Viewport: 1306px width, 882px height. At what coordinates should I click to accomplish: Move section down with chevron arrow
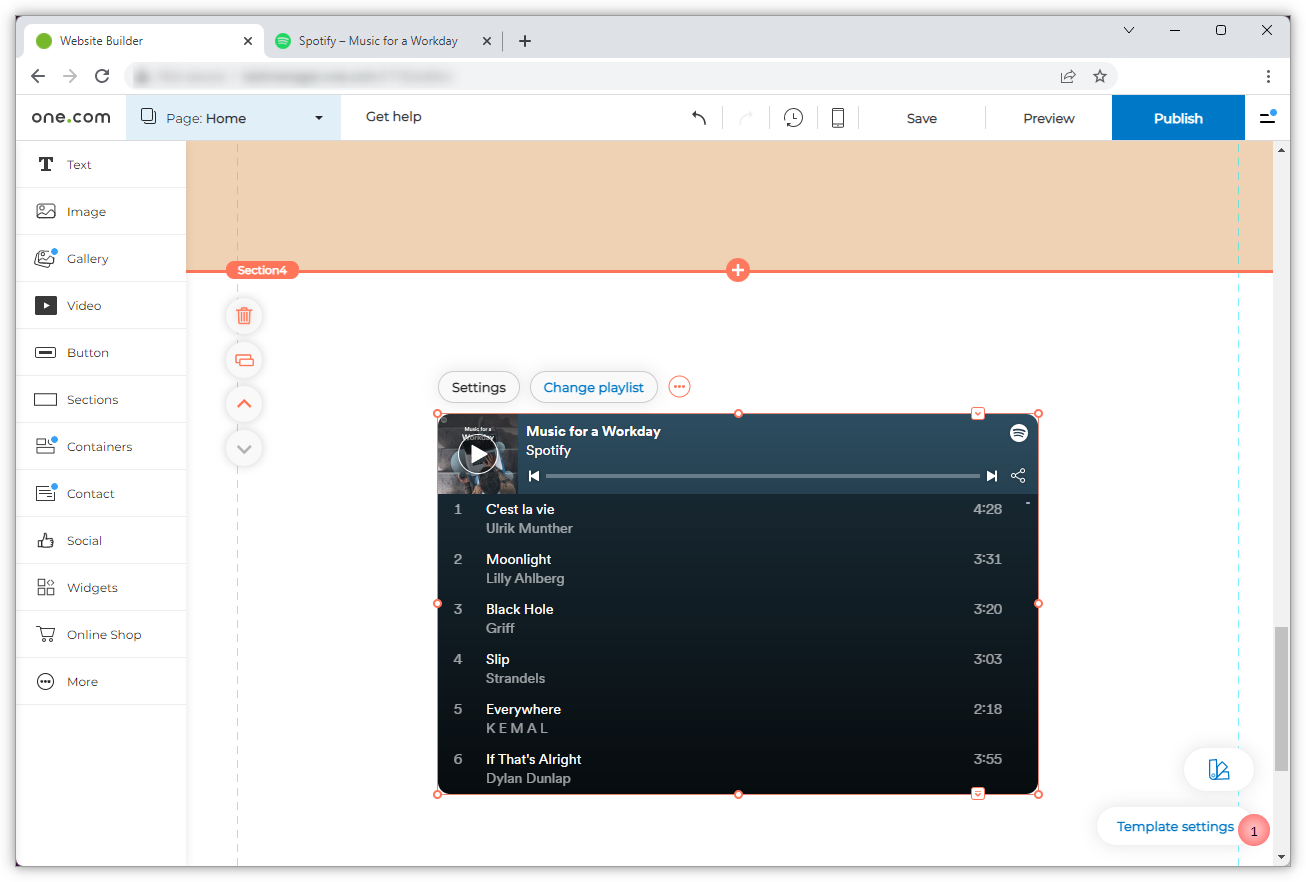243,448
